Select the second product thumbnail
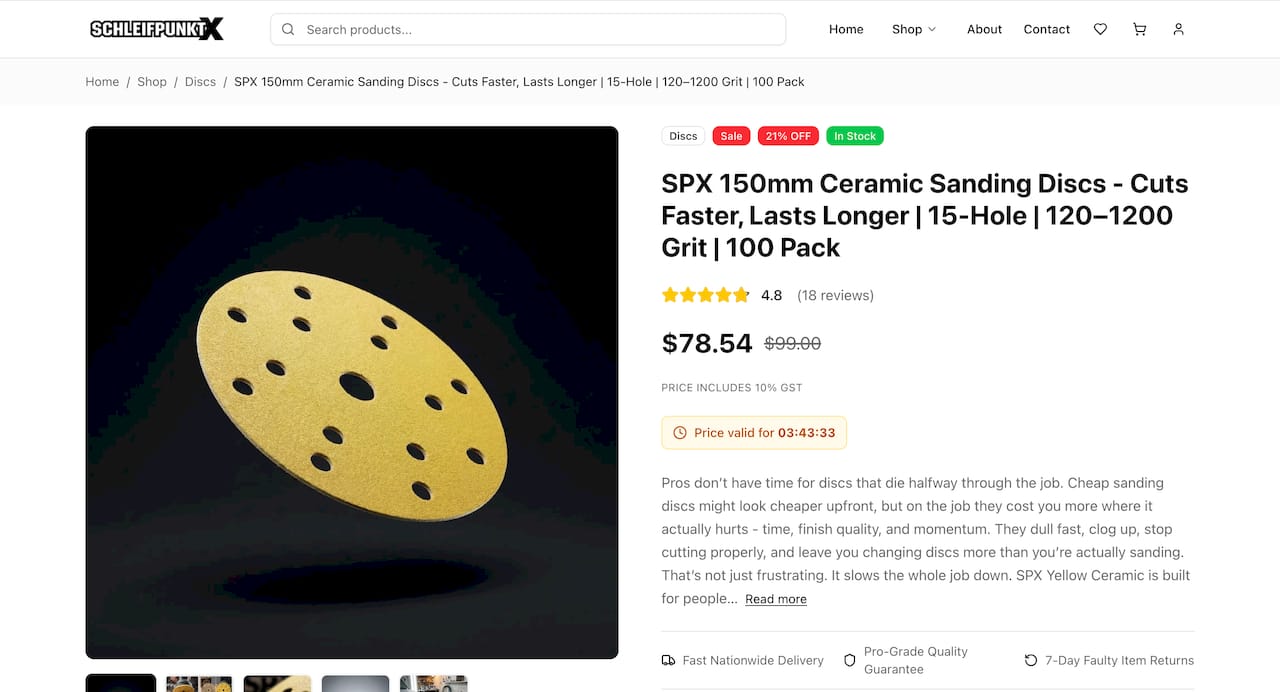Image resolution: width=1280 pixels, height=692 pixels. pyautogui.click(x=199, y=683)
